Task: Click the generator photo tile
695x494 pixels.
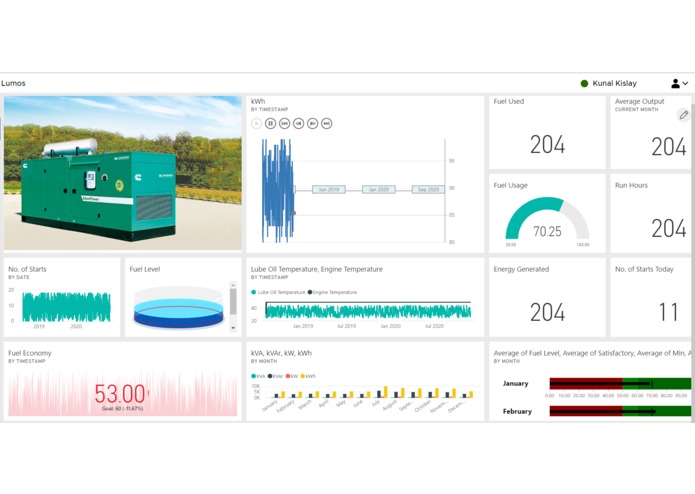Action: pyautogui.click(x=123, y=173)
